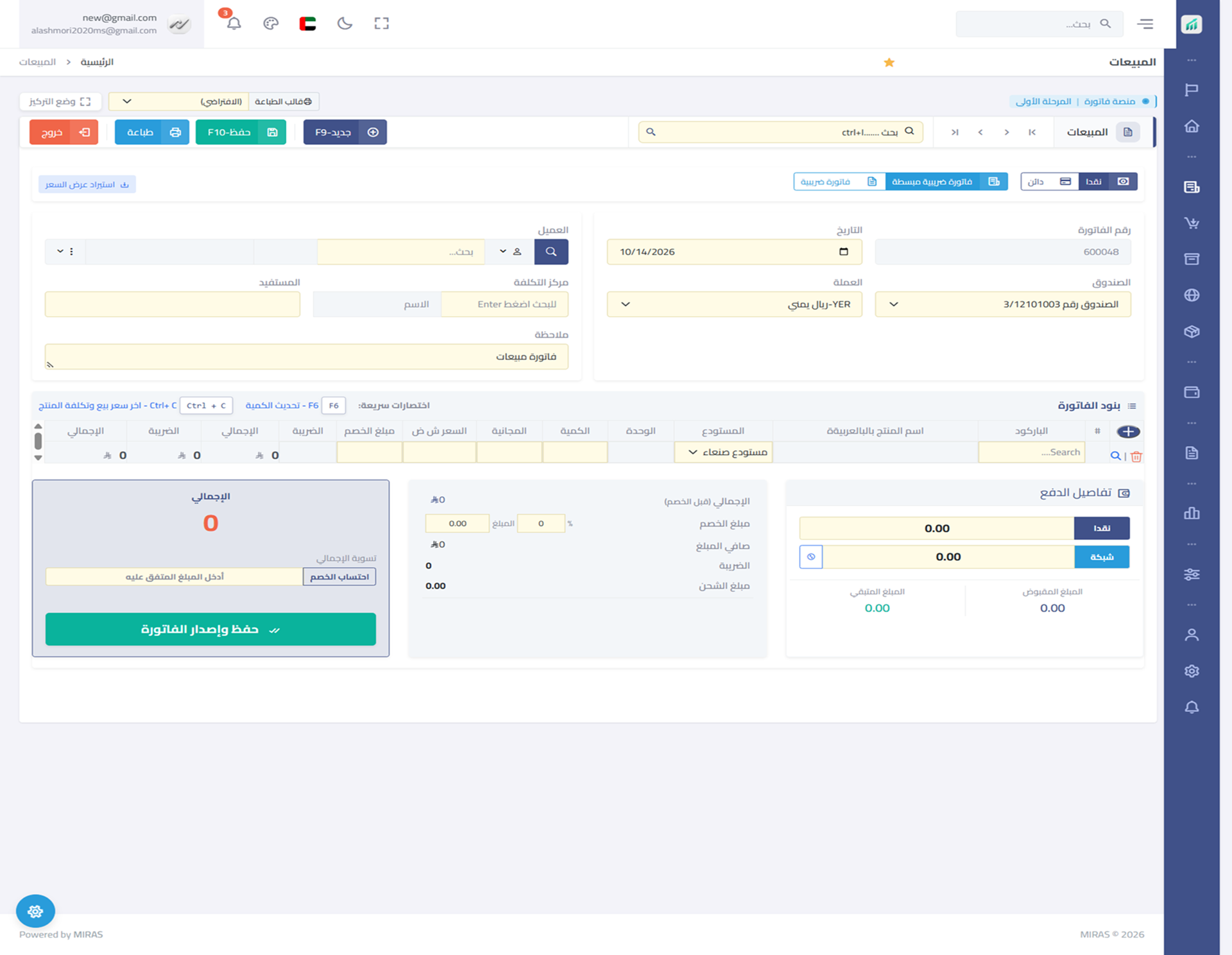Toggle وضع التركيز focus mode
This screenshot has height=955, width=1232.
60,101
